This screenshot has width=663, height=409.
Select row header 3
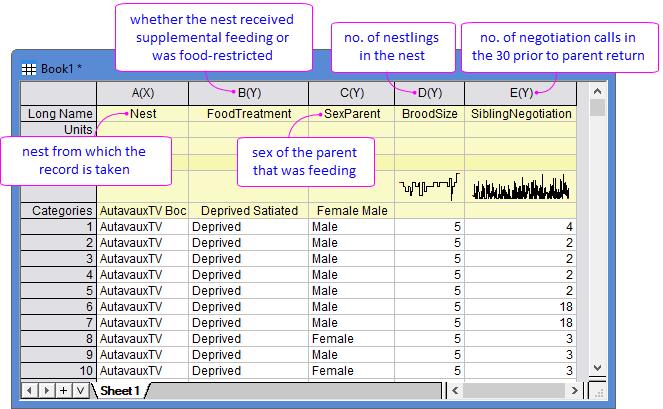point(59,259)
